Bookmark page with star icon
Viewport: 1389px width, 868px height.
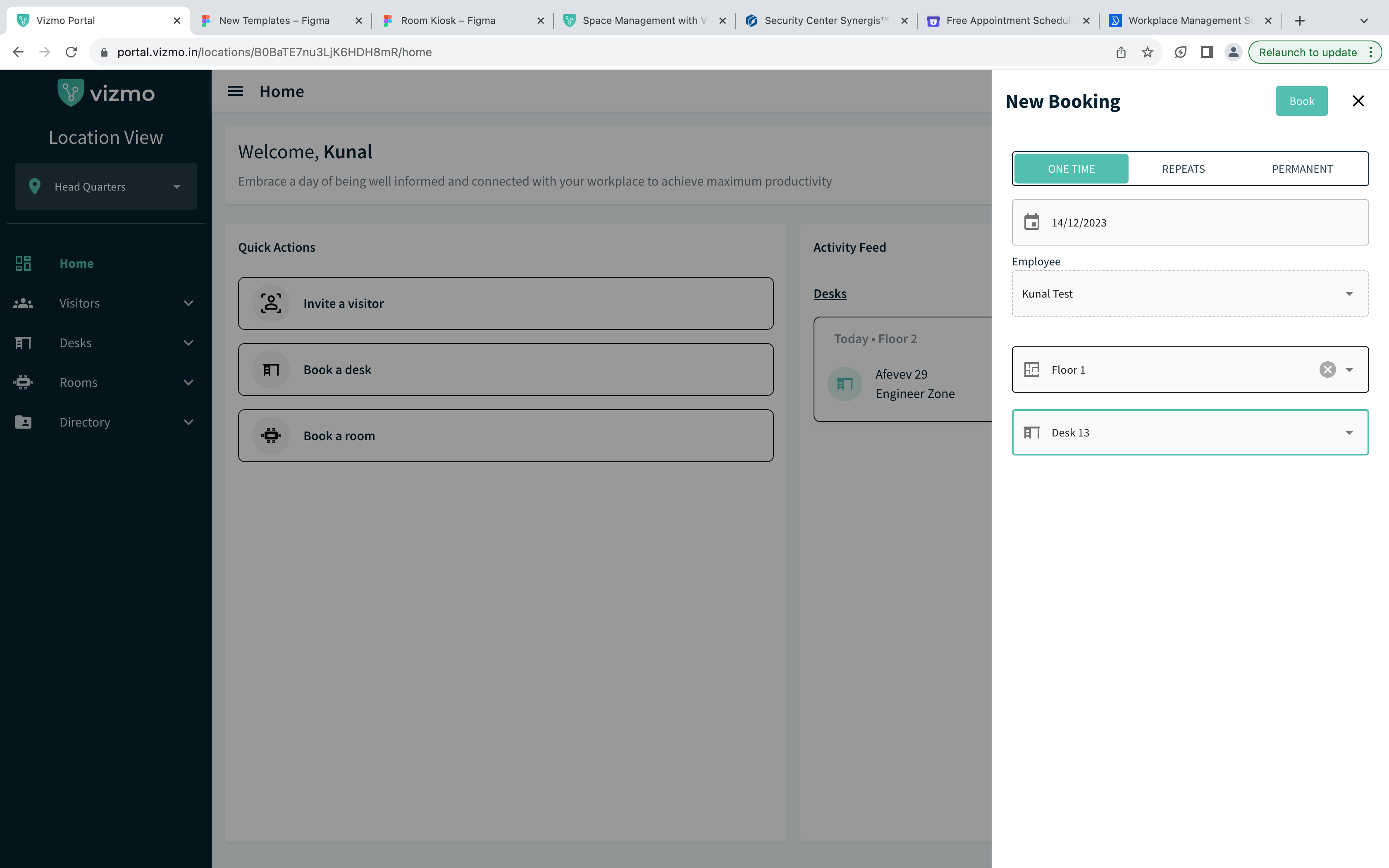(x=1147, y=52)
